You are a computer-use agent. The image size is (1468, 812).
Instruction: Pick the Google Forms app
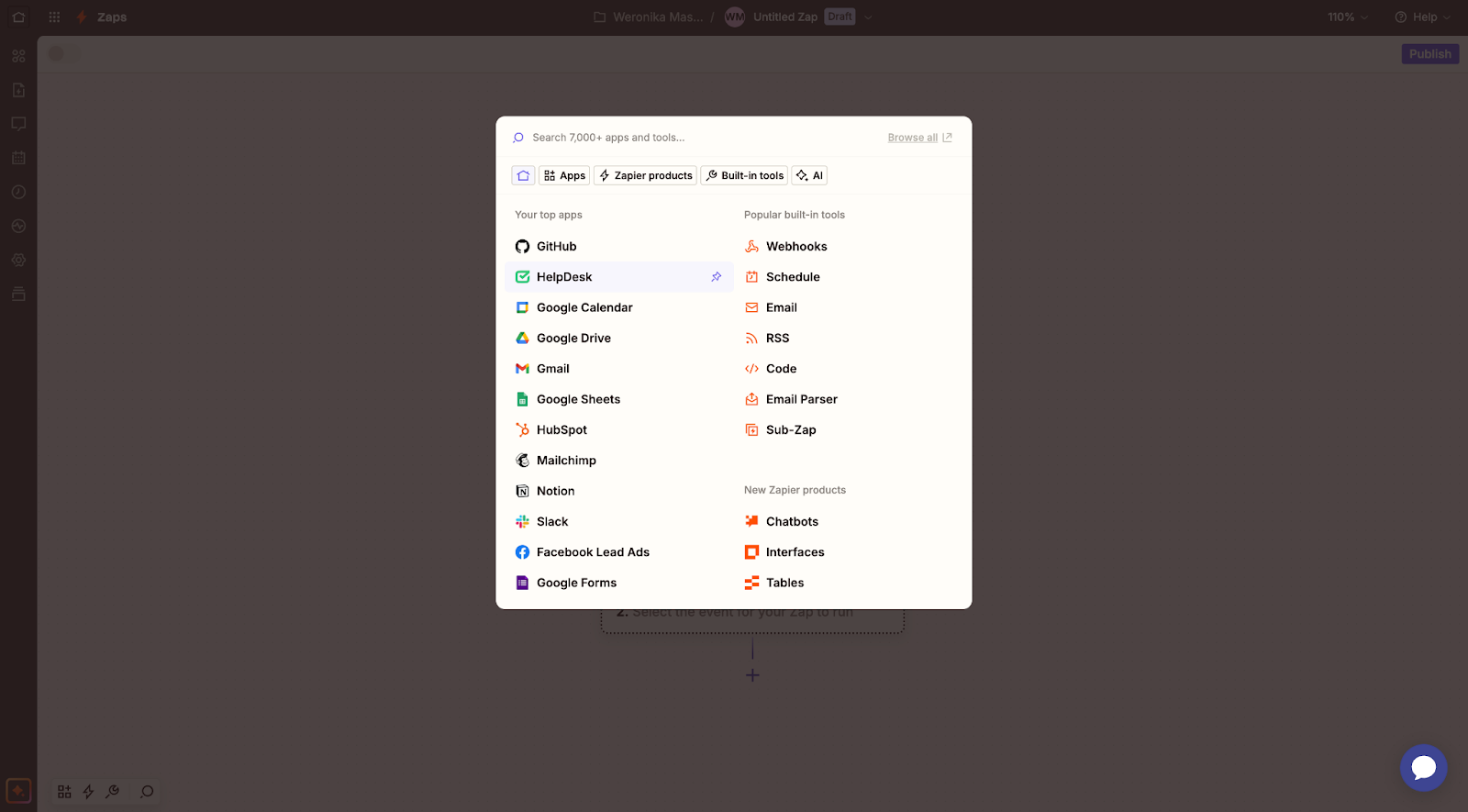619,583
